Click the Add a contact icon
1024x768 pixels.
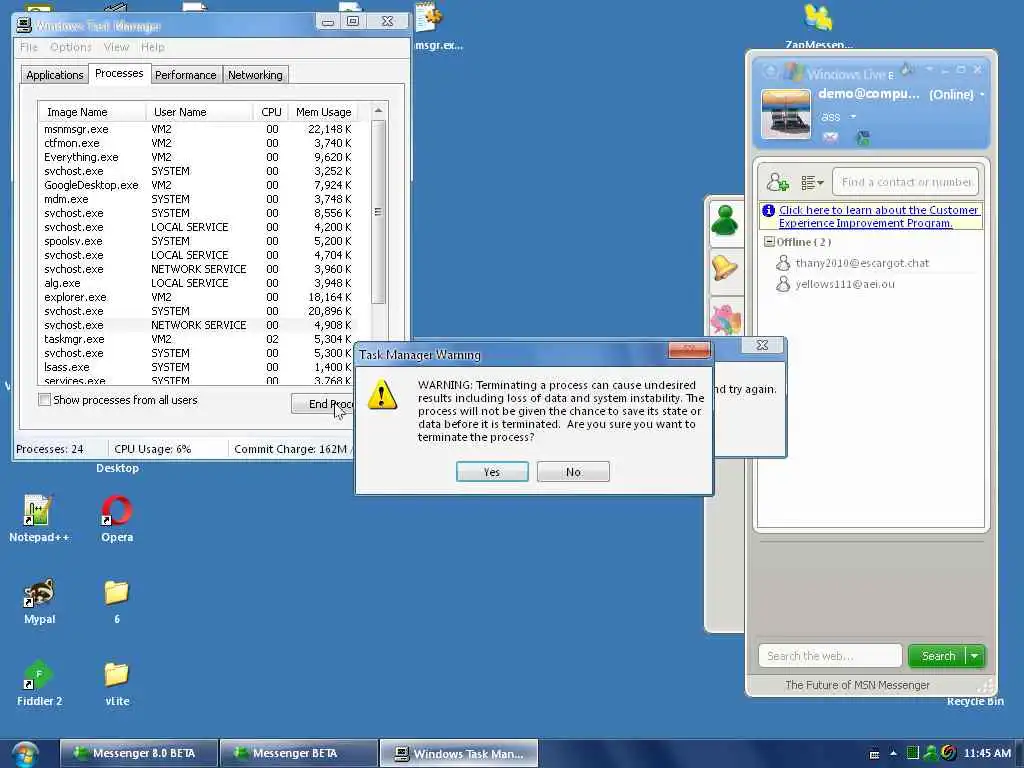point(777,182)
